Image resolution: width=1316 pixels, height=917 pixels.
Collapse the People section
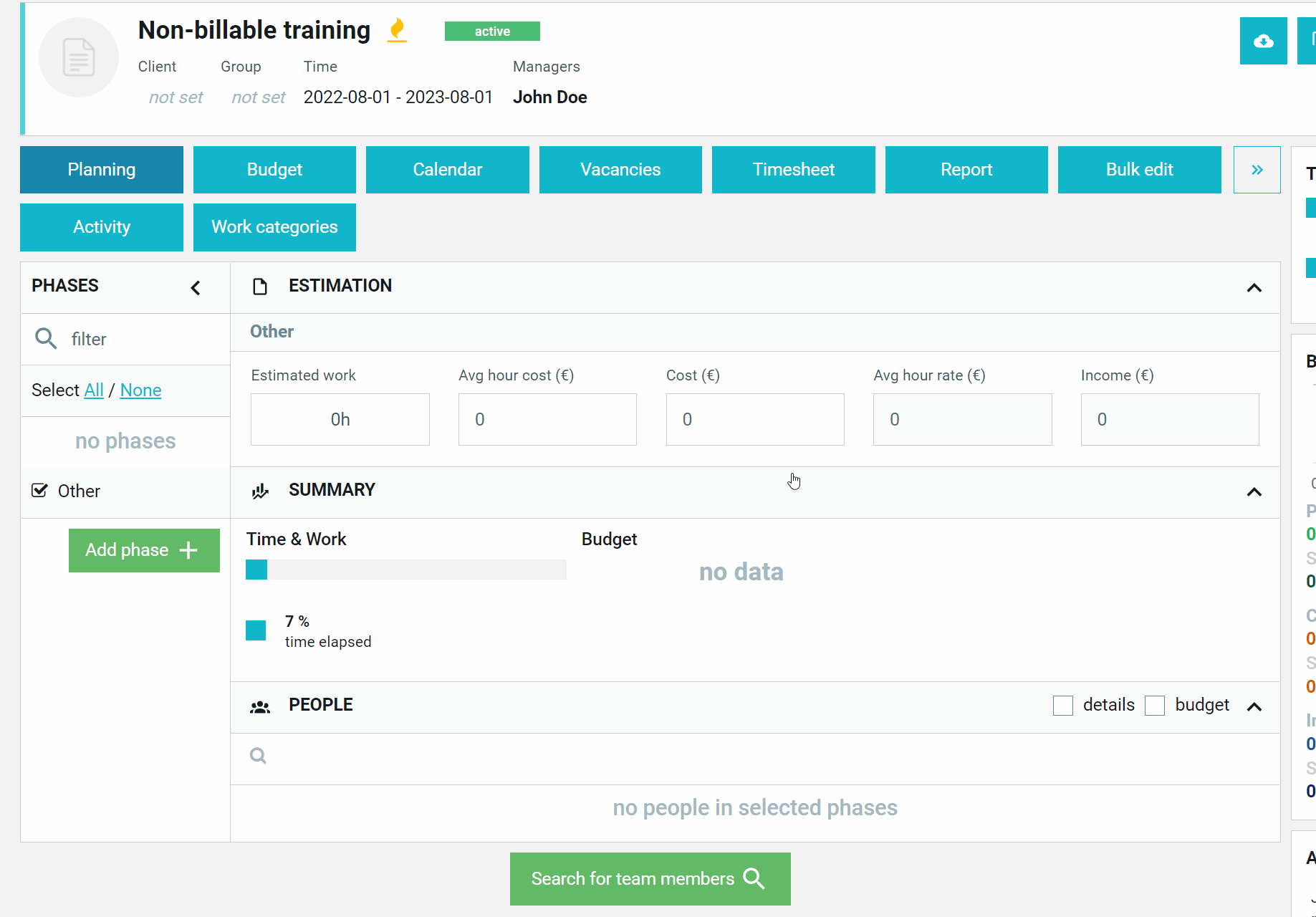[x=1254, y=707]
